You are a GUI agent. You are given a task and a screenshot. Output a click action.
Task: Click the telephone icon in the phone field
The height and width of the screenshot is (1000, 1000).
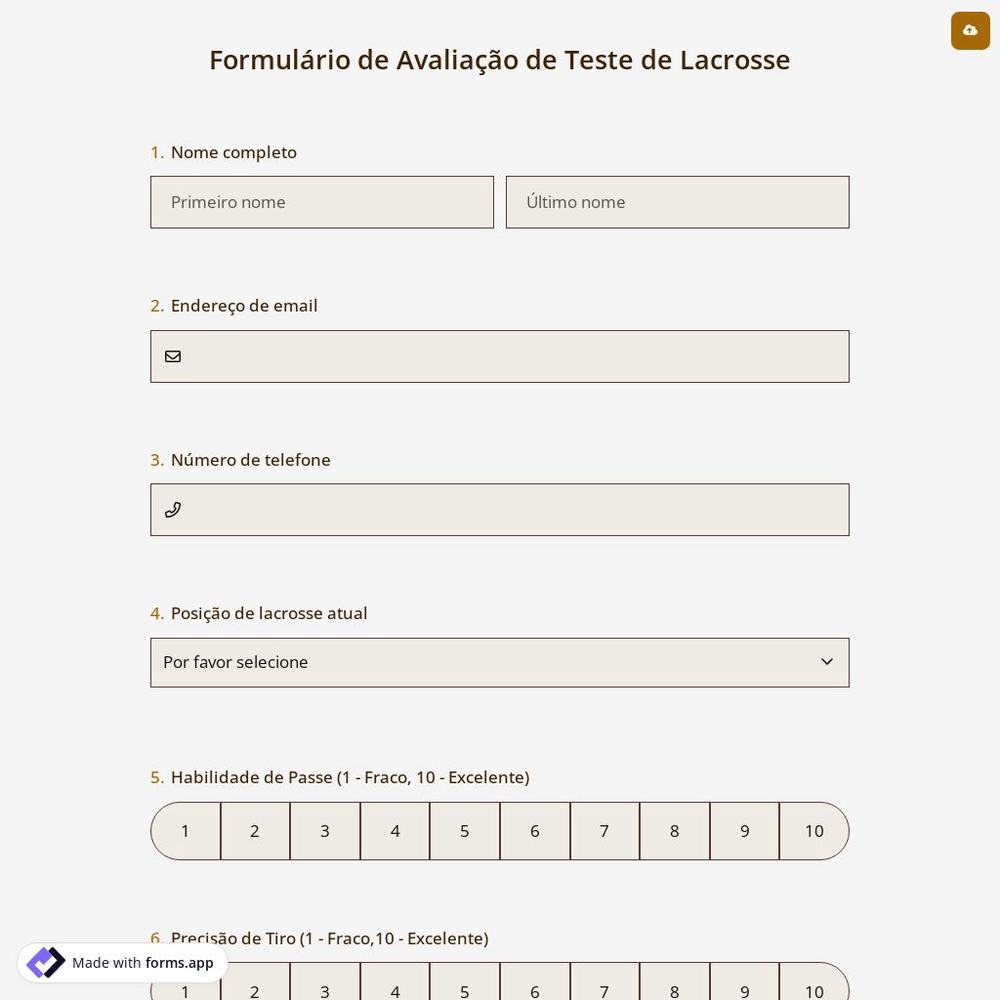click(x=173, y=510)
